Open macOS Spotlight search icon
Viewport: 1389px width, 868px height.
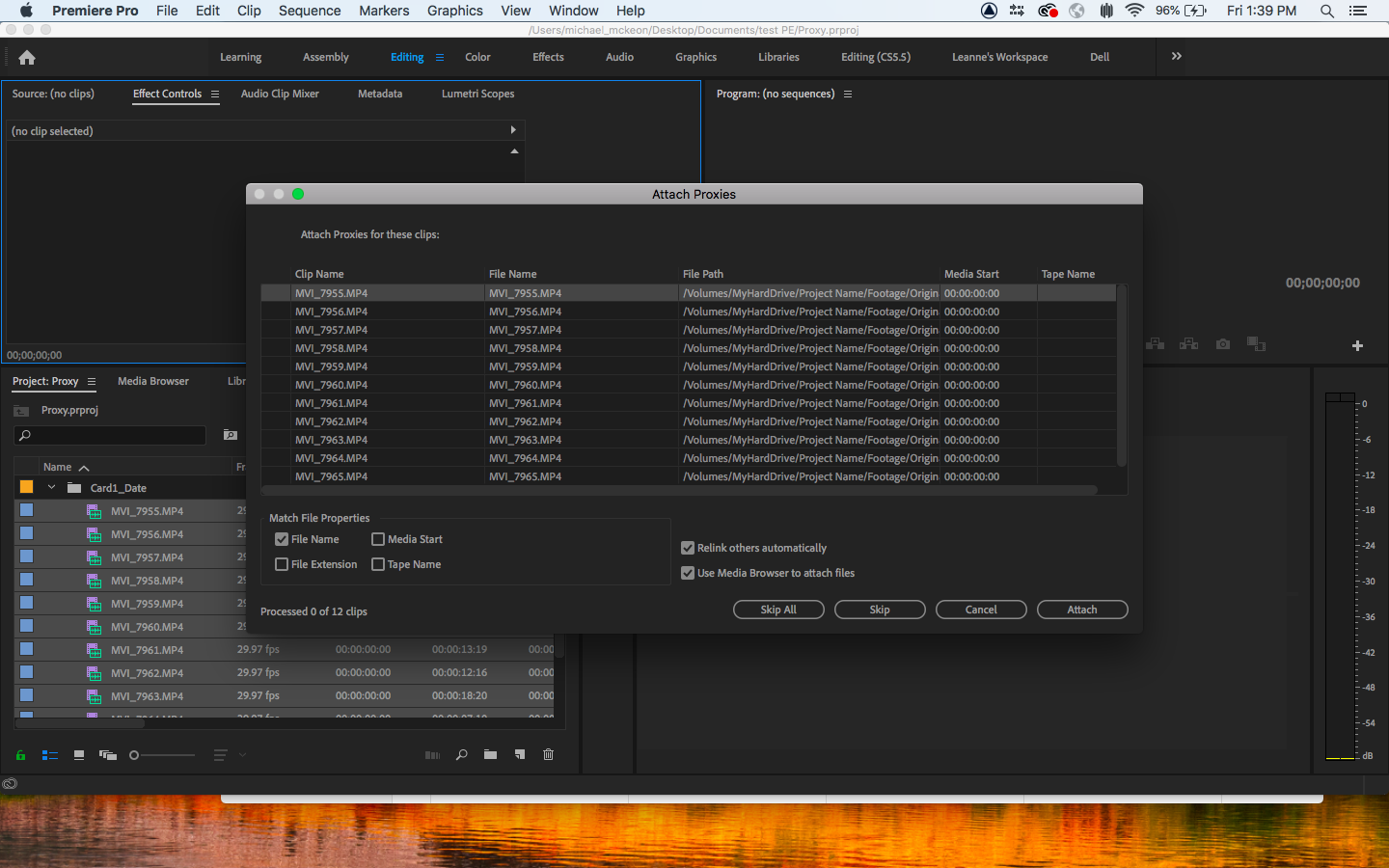(x=1327, y=11)
